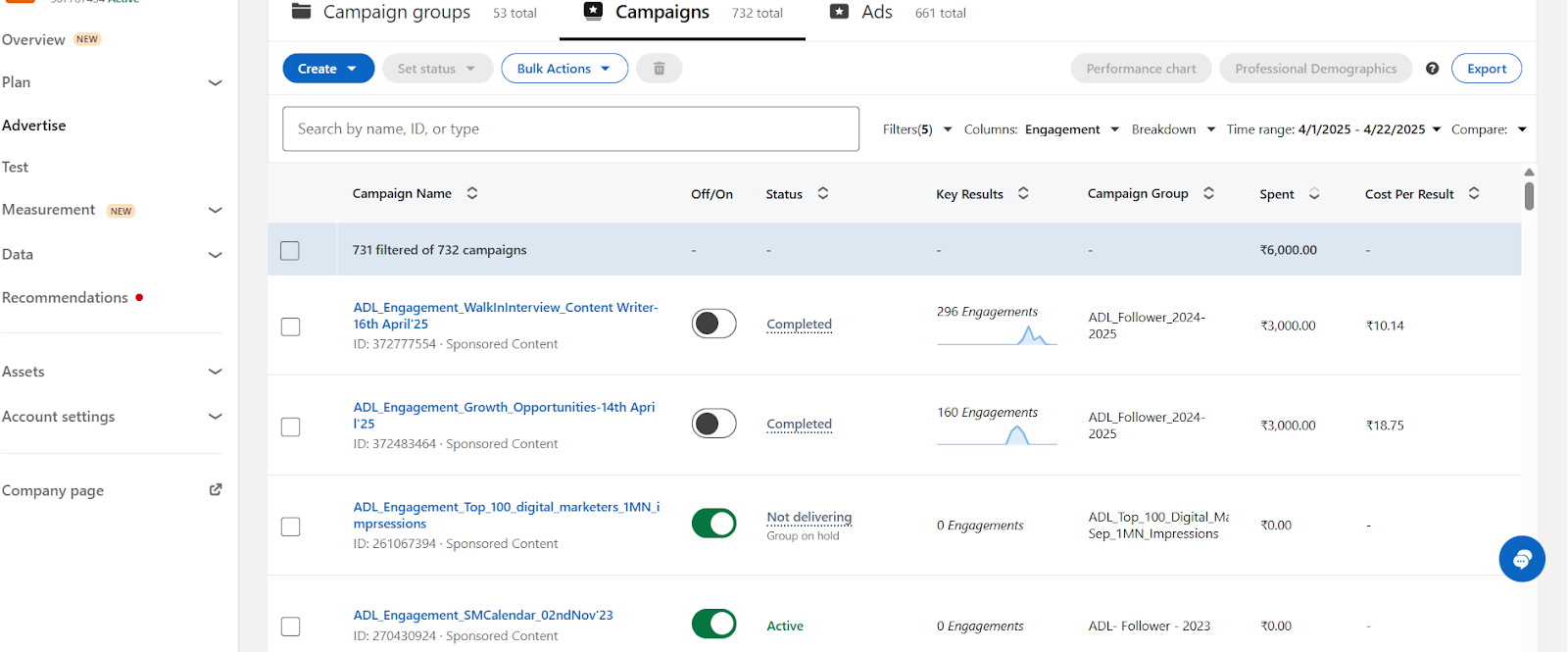1568x652 pixels.
Task: Click the Campaign groups folder icon
Action: pyautogui.click(x=301, y=11)
